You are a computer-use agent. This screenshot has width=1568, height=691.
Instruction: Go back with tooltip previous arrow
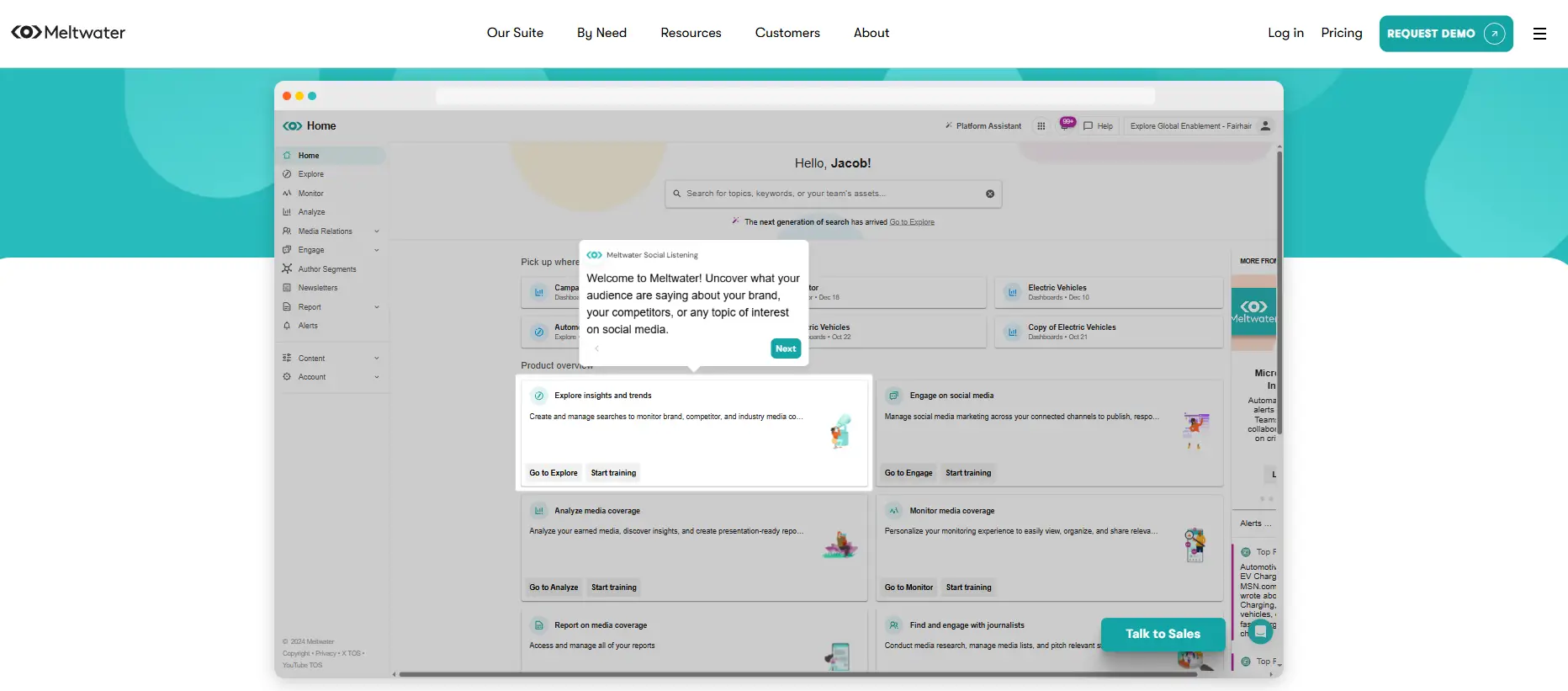pos(596,348)
